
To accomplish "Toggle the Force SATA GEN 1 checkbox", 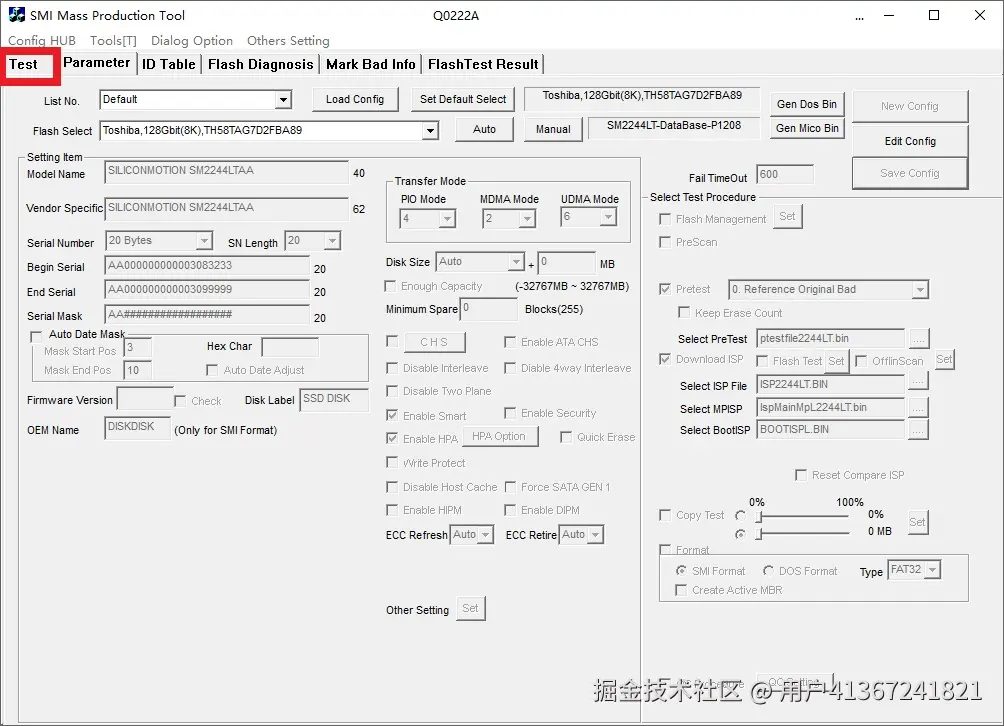I will pyautogui.click(x=510, y=487).
